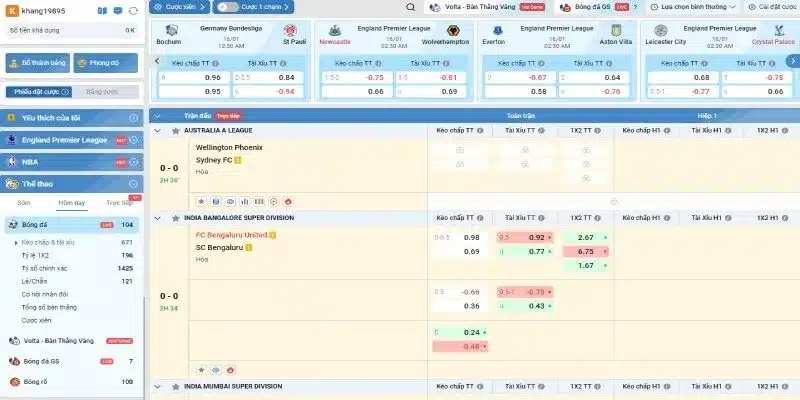Switch to the Hôm nay tab
This screenshot has width=800, height=400.
click(x=71, y=202)
